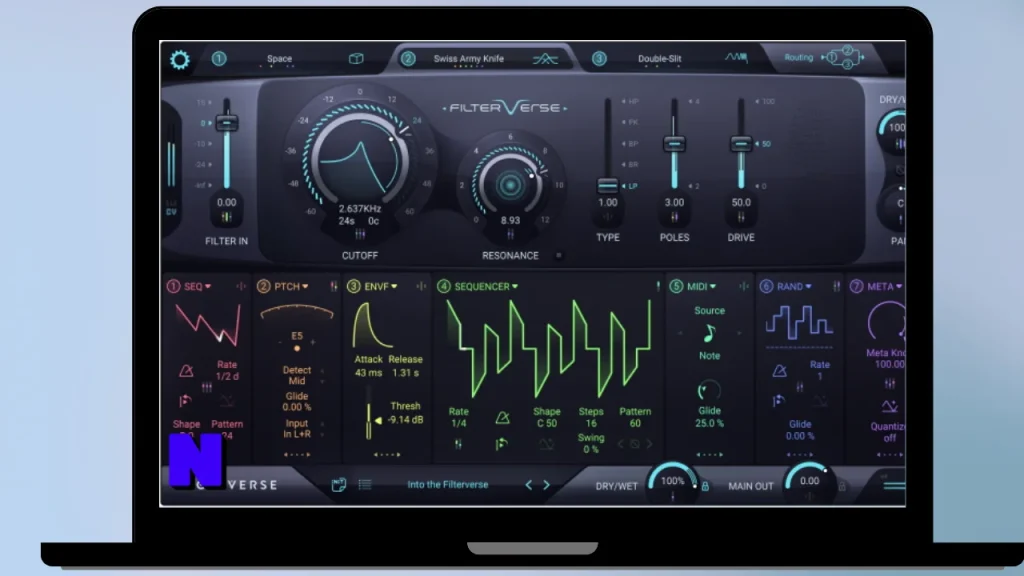This screenshot has height=576, width=1024.
Task: Open the preset name Into the Filterverse
Action: pos(447,485)
